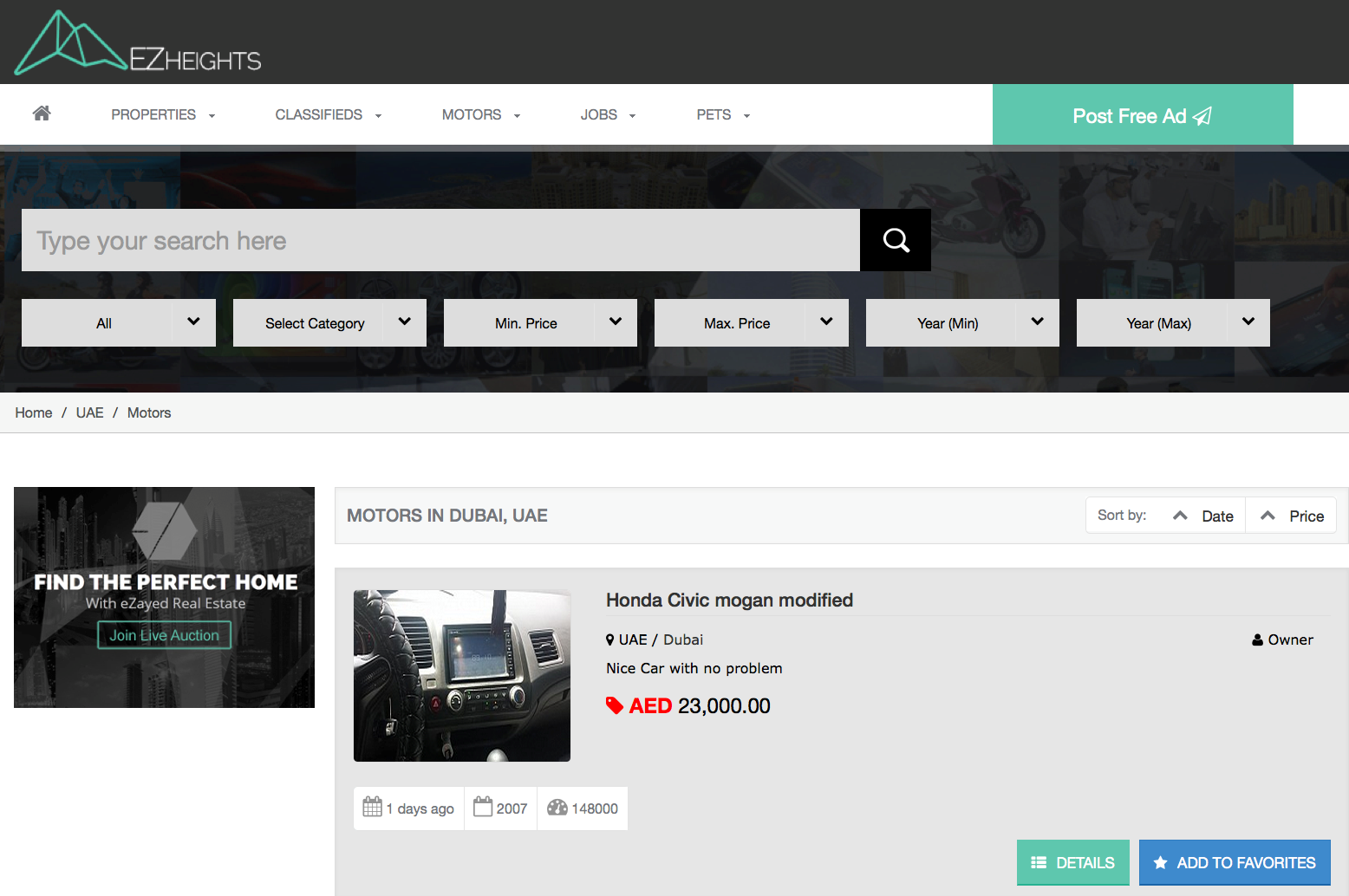Add the Honda Civic to favorites
This screenshot has height=896, width=1349.
click(x=1235, y=862)
